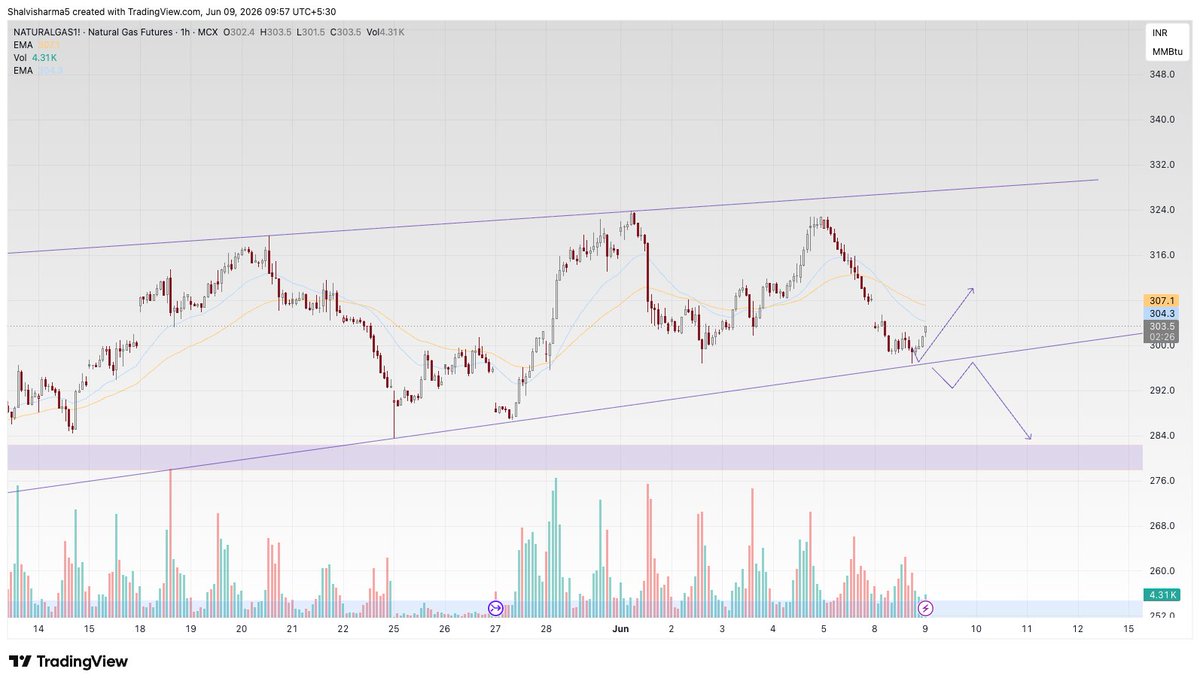The width and height of the screenshot is (1200, 684).
Task: Click the light blue 304.3 EMA price tag
Action: [1162, 313]
